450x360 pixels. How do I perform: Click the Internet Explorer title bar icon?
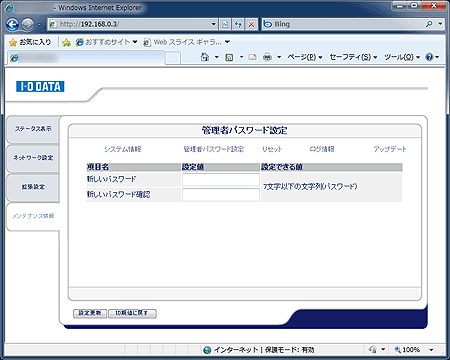[9, 8]
